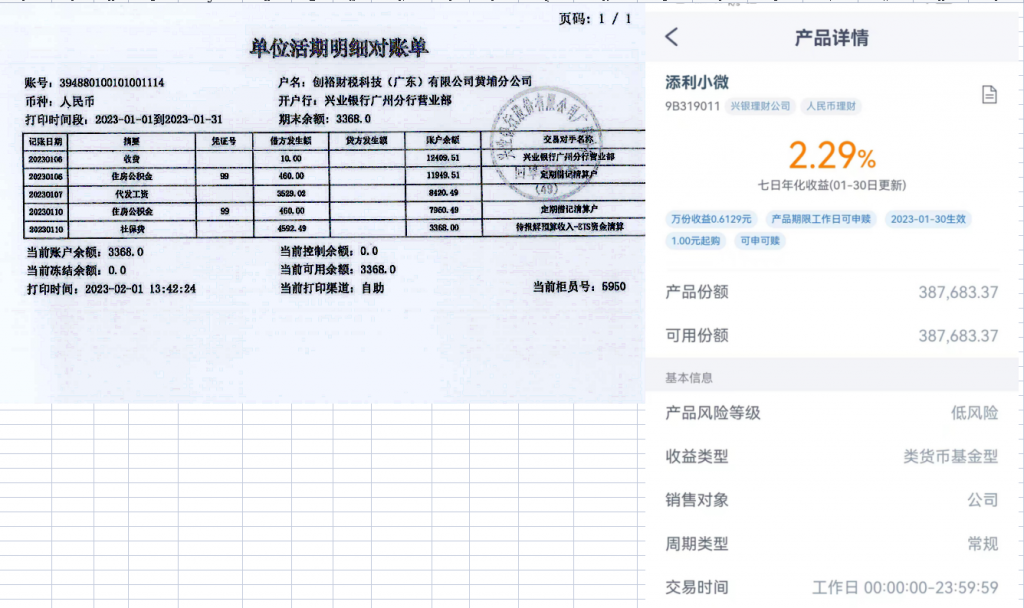Click the 打印时间 2023-02-01 13:42:24 line

coord(111,289)
